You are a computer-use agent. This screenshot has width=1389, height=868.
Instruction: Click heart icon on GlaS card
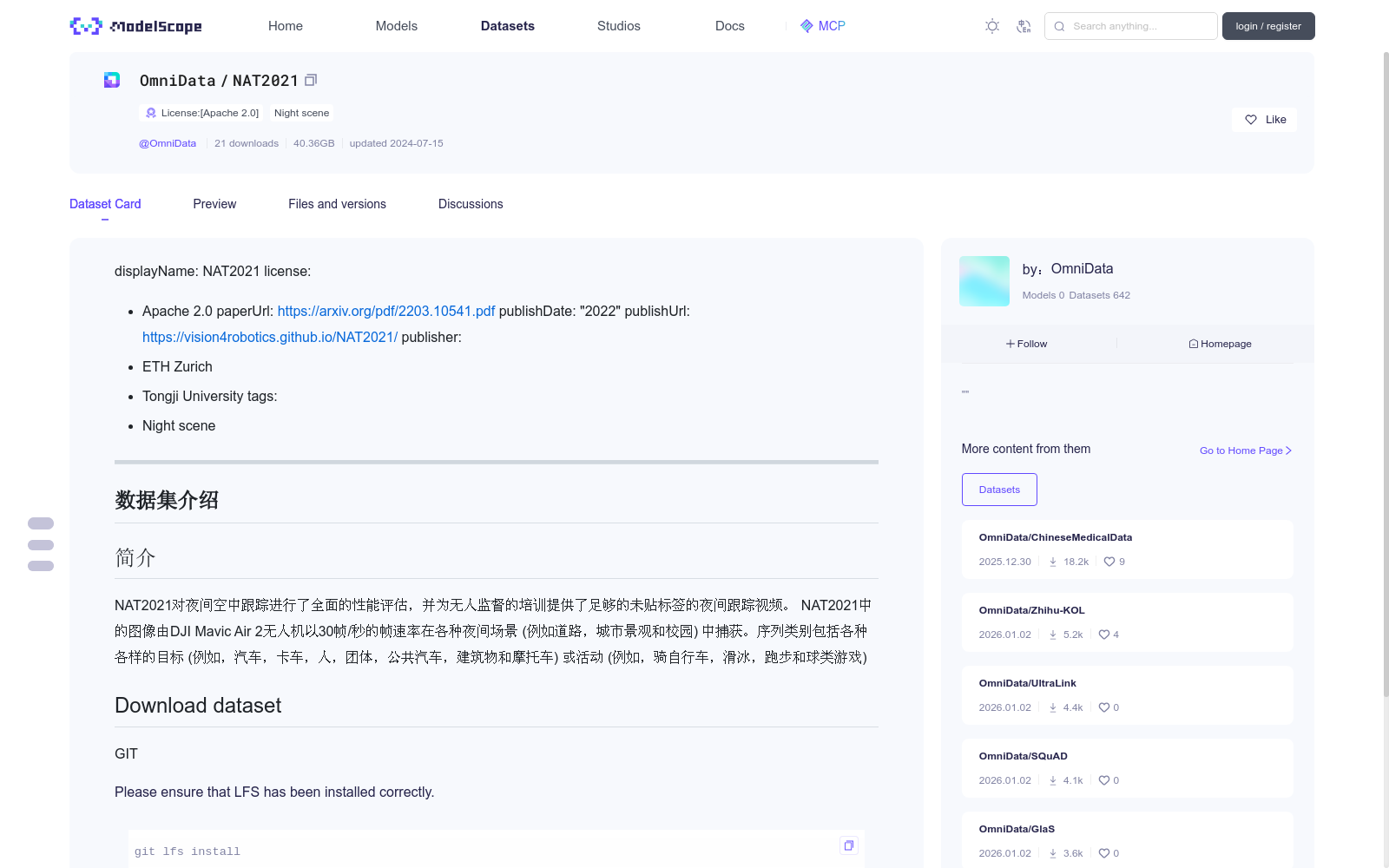pyautogui.click(x=1104, y=853)
